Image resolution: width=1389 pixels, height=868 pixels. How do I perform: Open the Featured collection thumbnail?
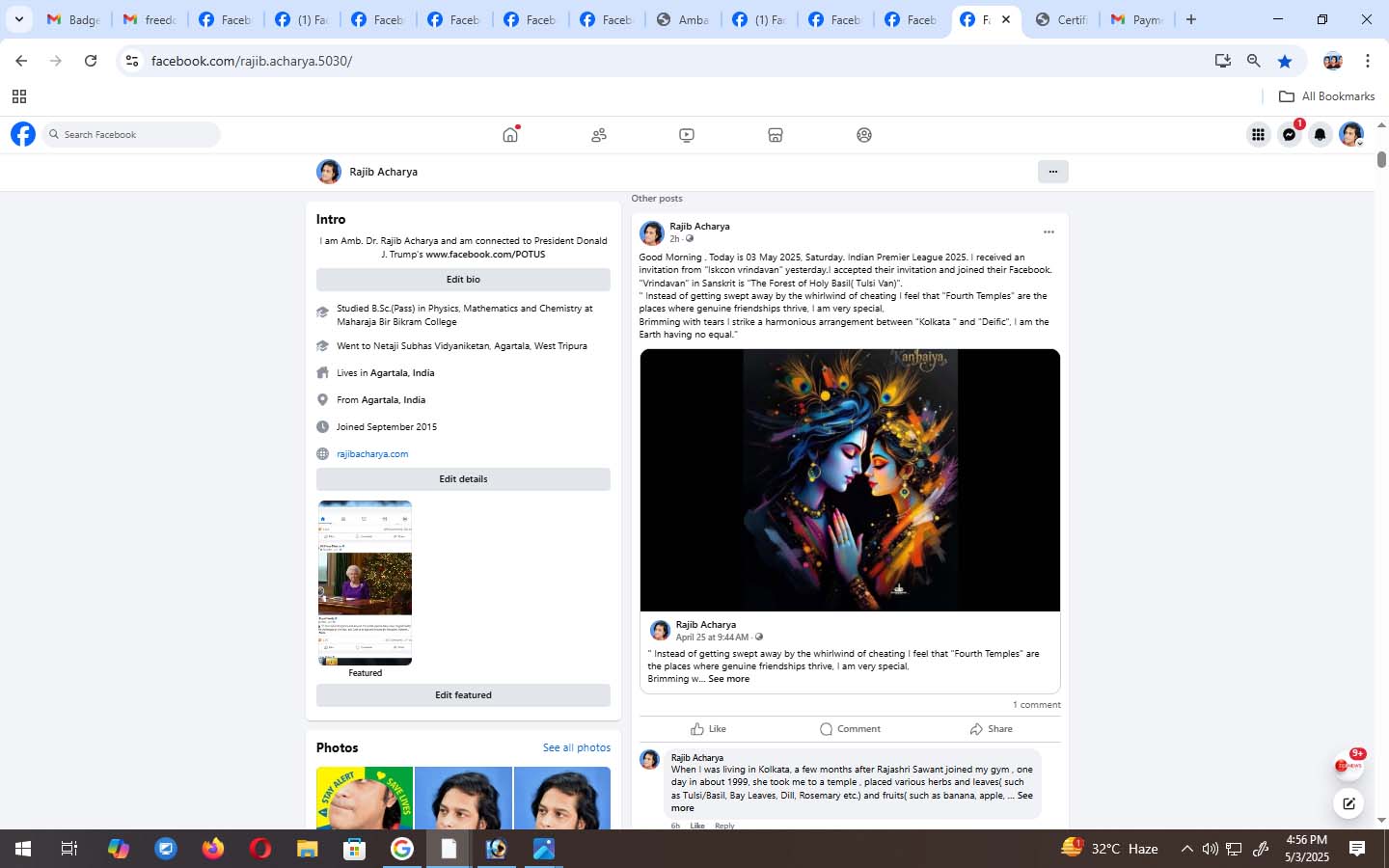pos(365,583)
